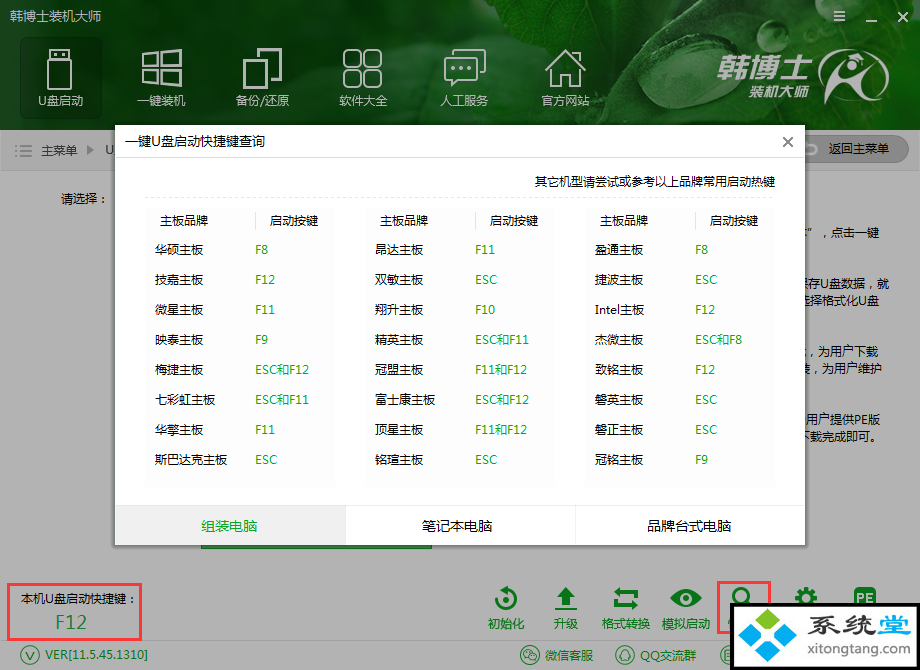Go to the 备份/还原 section
Image resolution: width=920 pixels, height=670 pixels.
(x=262, y=78)
